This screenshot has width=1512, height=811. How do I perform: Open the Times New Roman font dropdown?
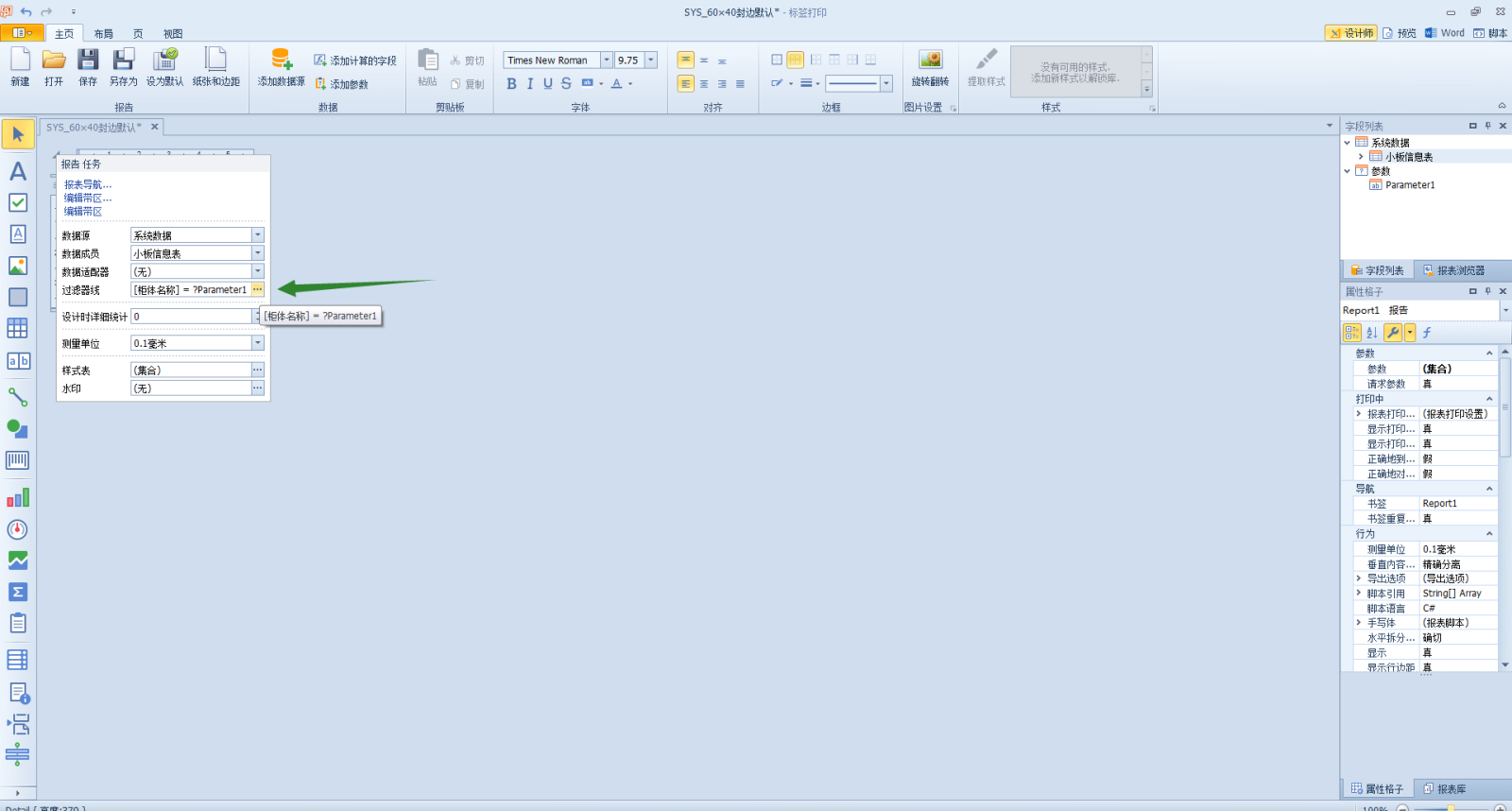(x=607, y=60)
